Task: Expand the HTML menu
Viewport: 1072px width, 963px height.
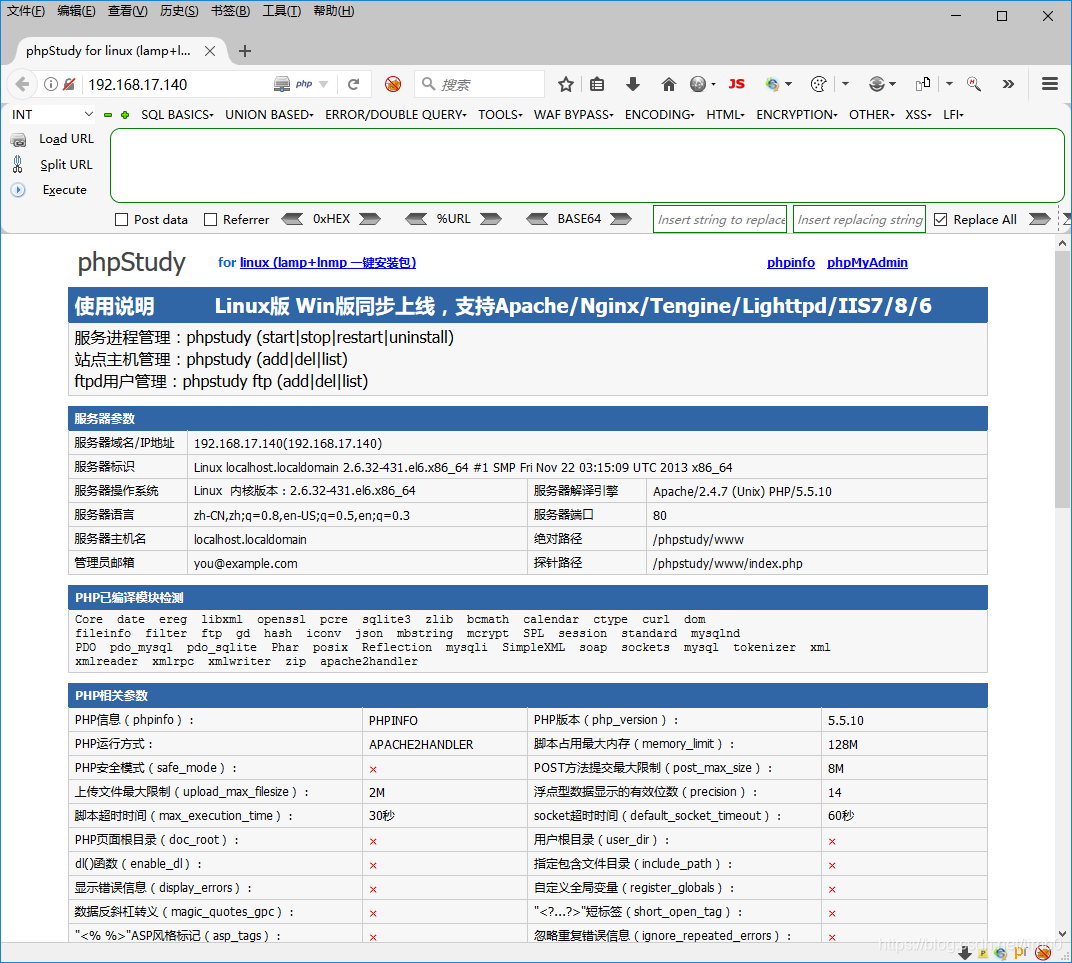Action: tap(725, 115)
